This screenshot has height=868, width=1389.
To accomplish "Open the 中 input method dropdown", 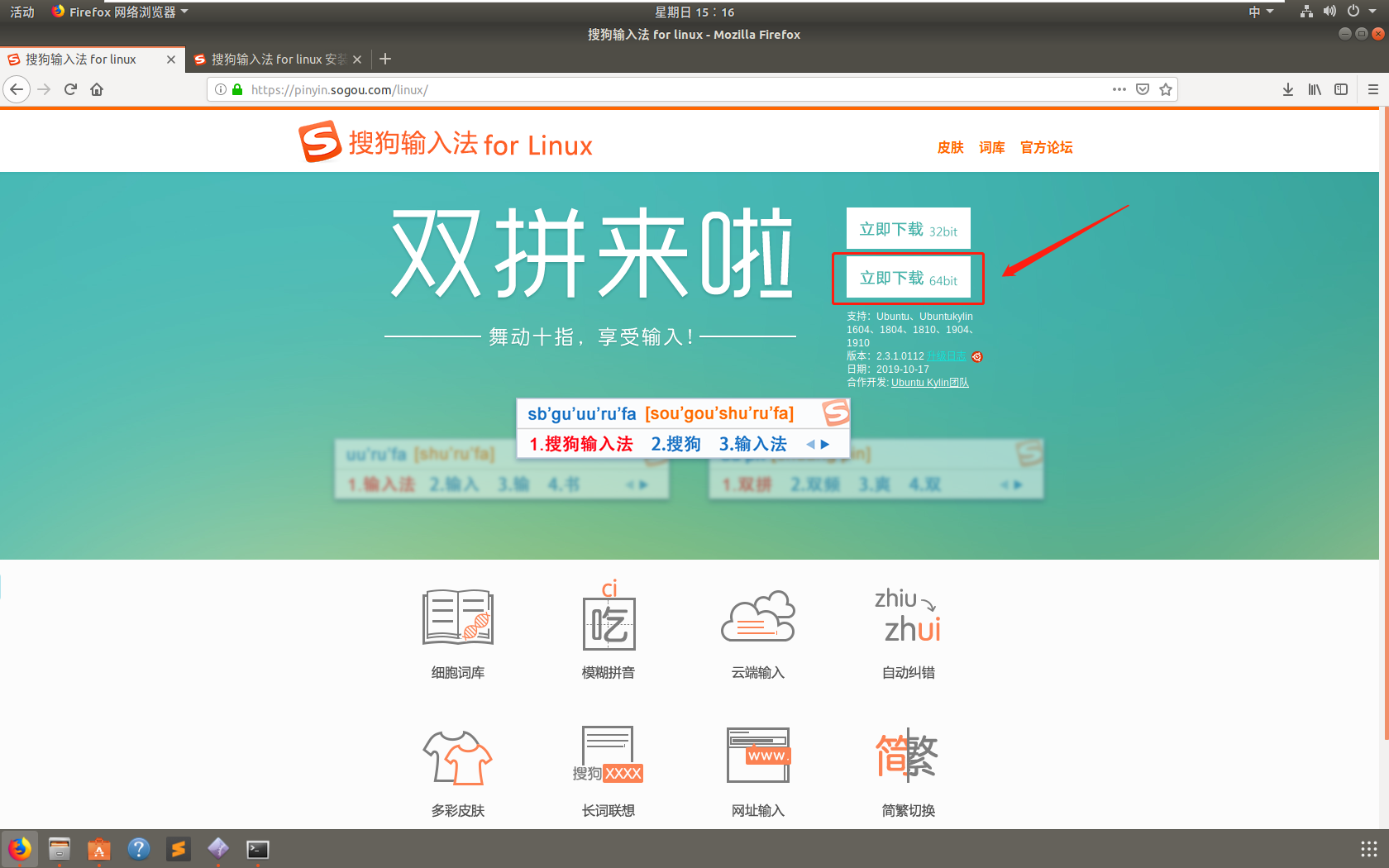I will pyautogui.click(x=1261, y=12).
